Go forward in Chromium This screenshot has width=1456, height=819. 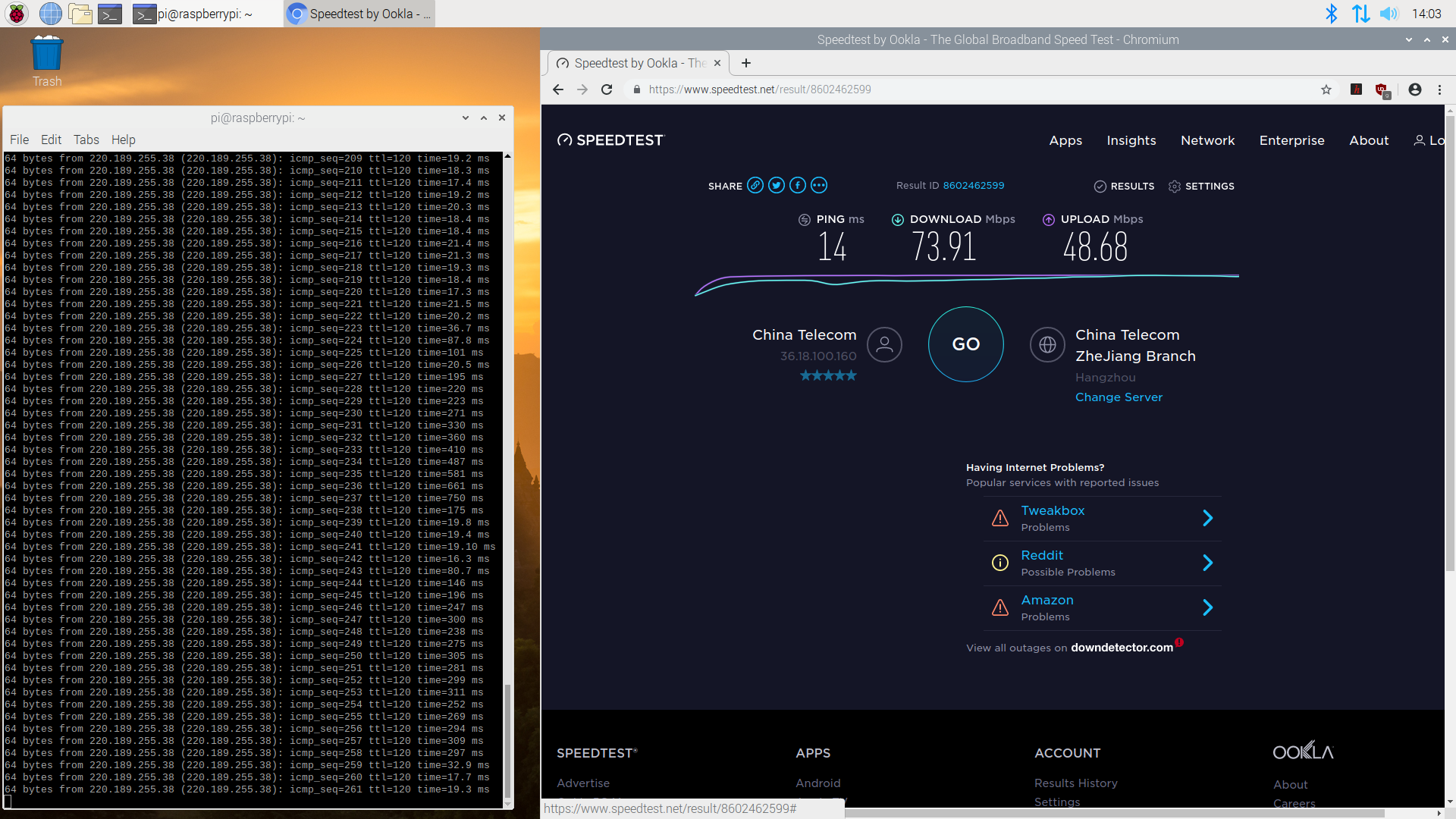pyautogui.click(x=582, y=89)
